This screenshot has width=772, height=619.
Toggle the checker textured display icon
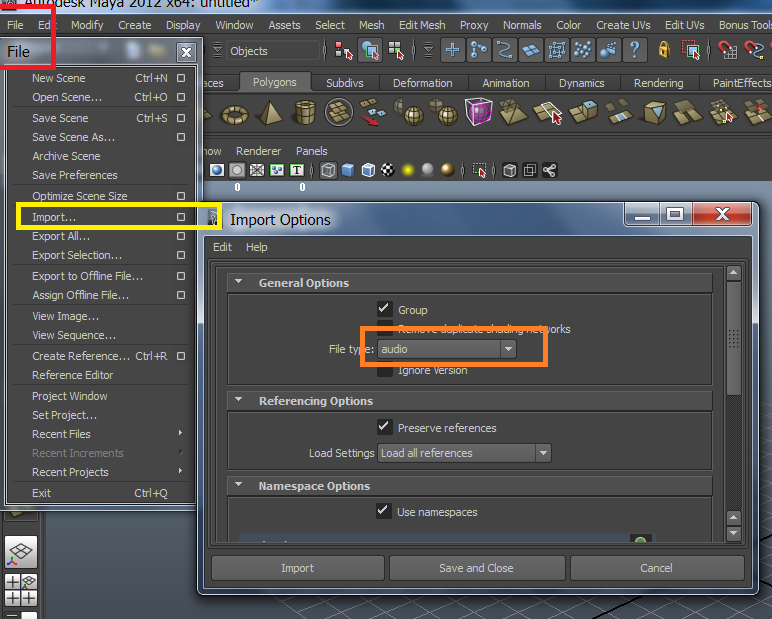[x=388, y=170]
